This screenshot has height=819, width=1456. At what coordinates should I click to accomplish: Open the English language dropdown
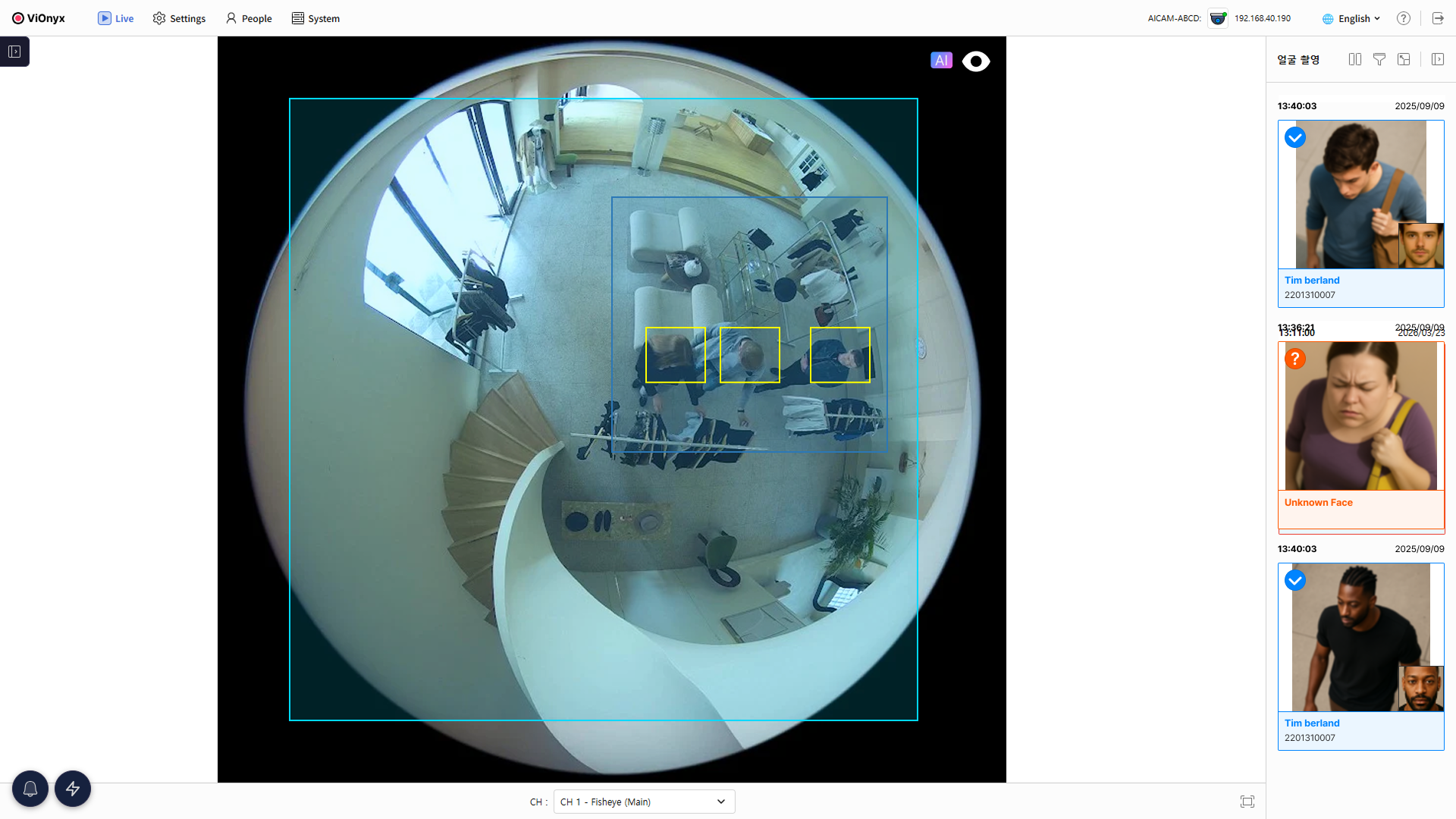1352,18
